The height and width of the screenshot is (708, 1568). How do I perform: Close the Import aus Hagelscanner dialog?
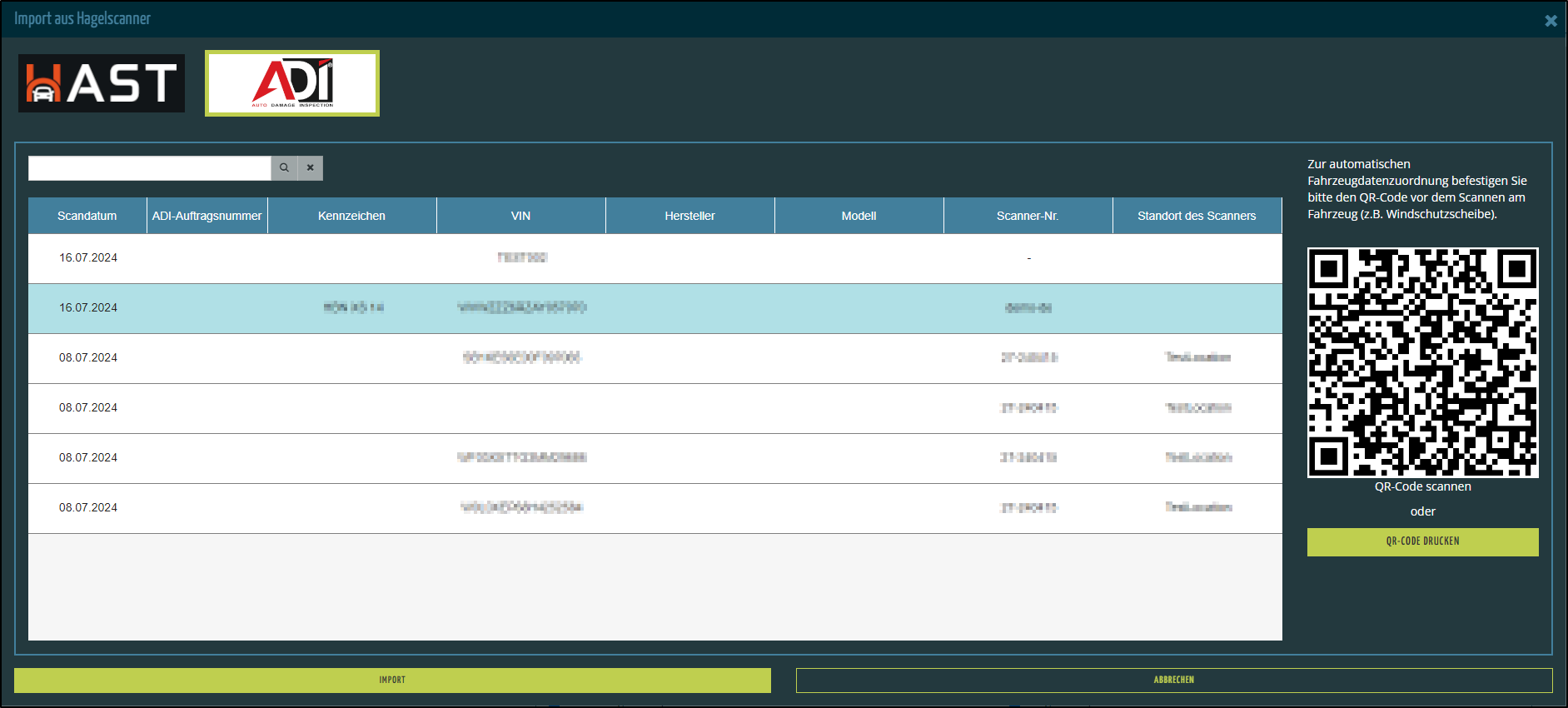tap(1551, 21)
